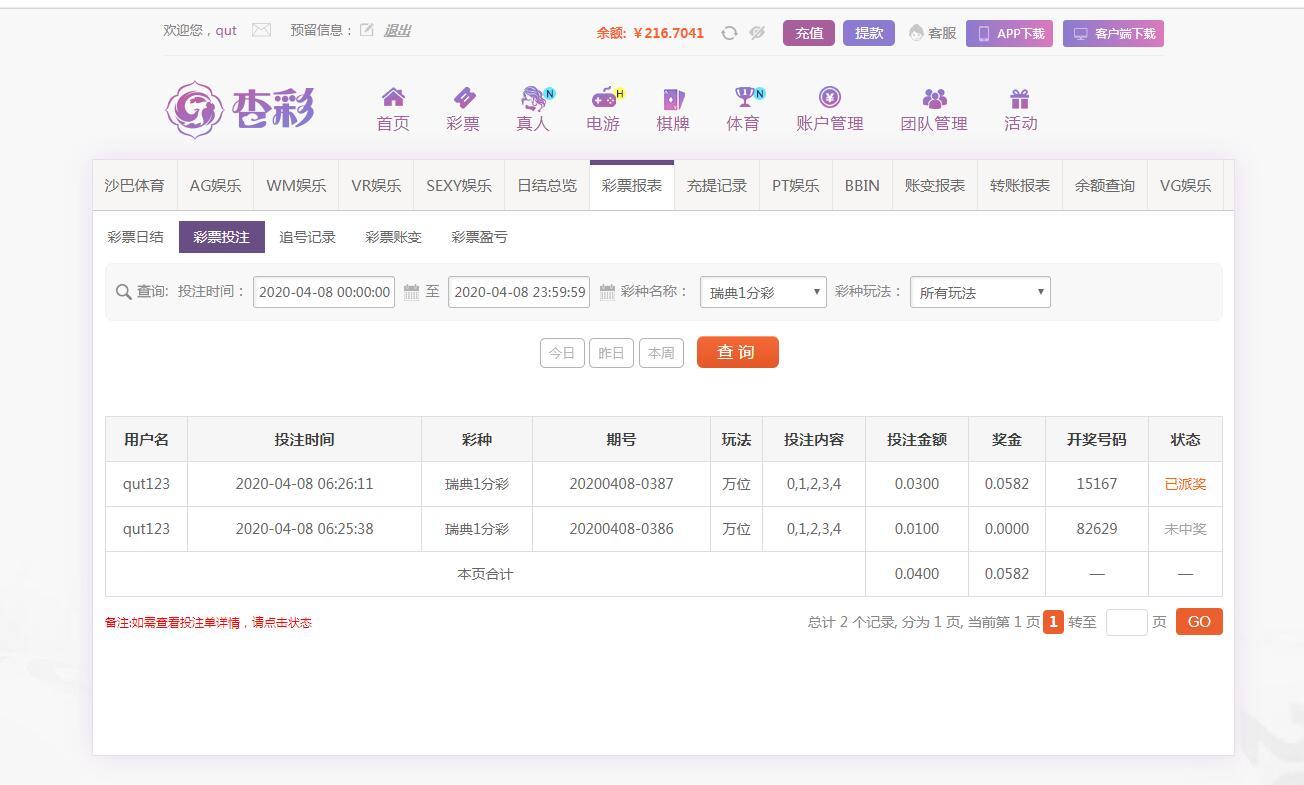Open 追号记录 sub-tab
The image size is (1304, 785).
(x=307, y=237)
